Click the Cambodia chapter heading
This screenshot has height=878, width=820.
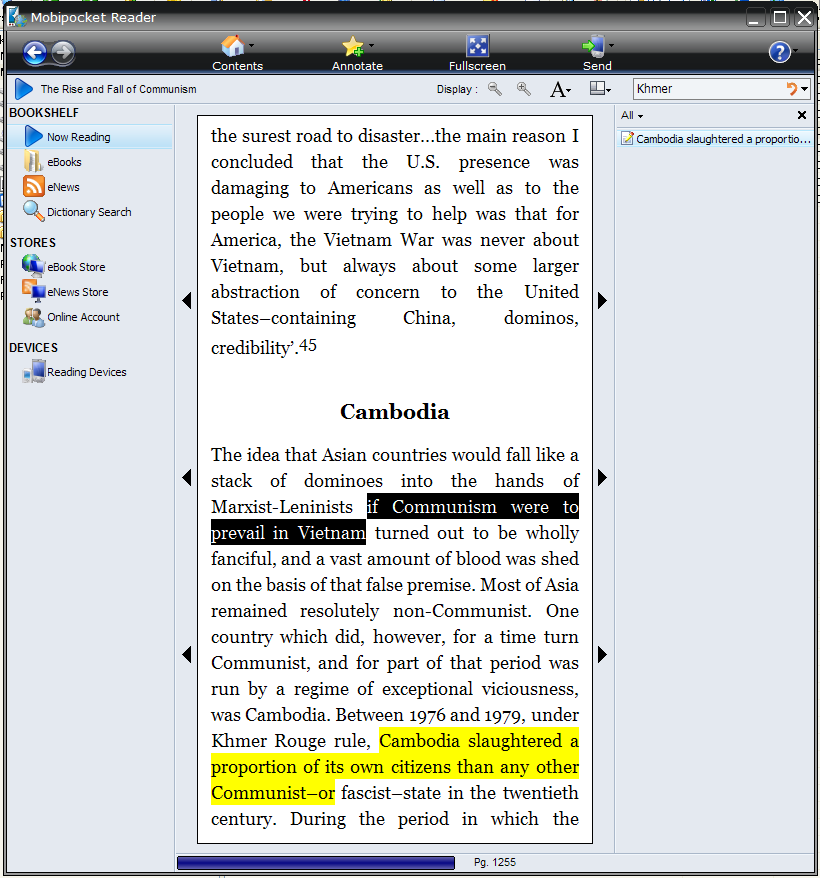[x=395, y=412]
